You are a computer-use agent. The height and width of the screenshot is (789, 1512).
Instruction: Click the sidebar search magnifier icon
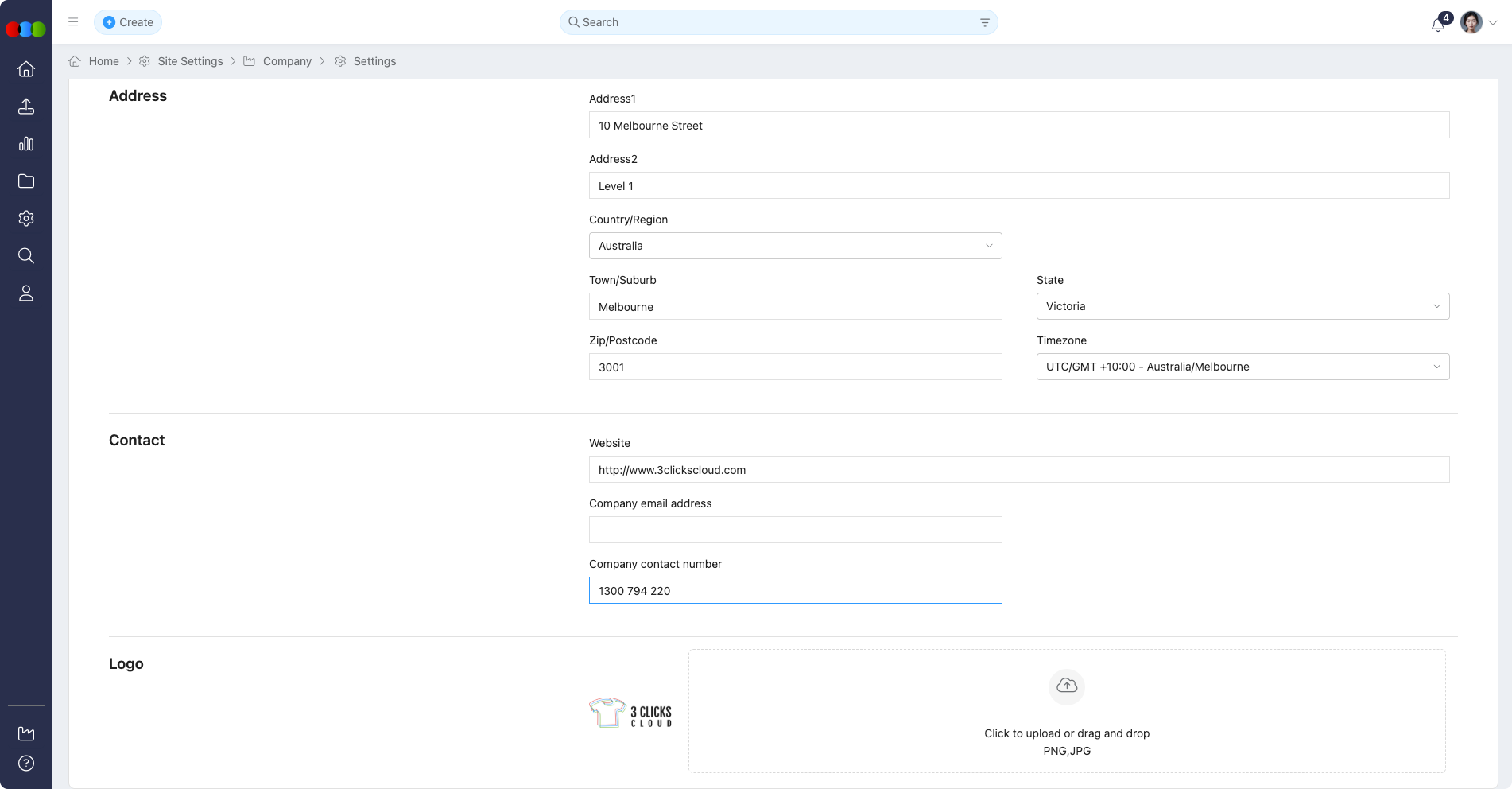[26, 255]
